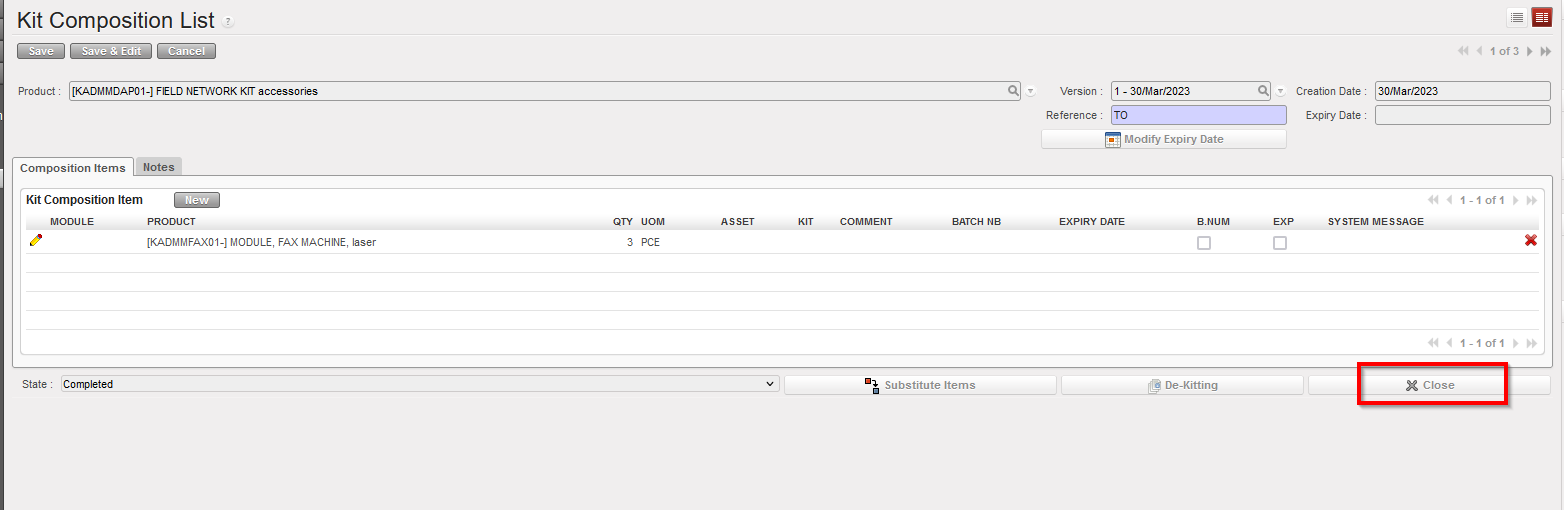Last page arrow below item list
The width and height of the screenshot is (1564, 510).
point(1531,343)
